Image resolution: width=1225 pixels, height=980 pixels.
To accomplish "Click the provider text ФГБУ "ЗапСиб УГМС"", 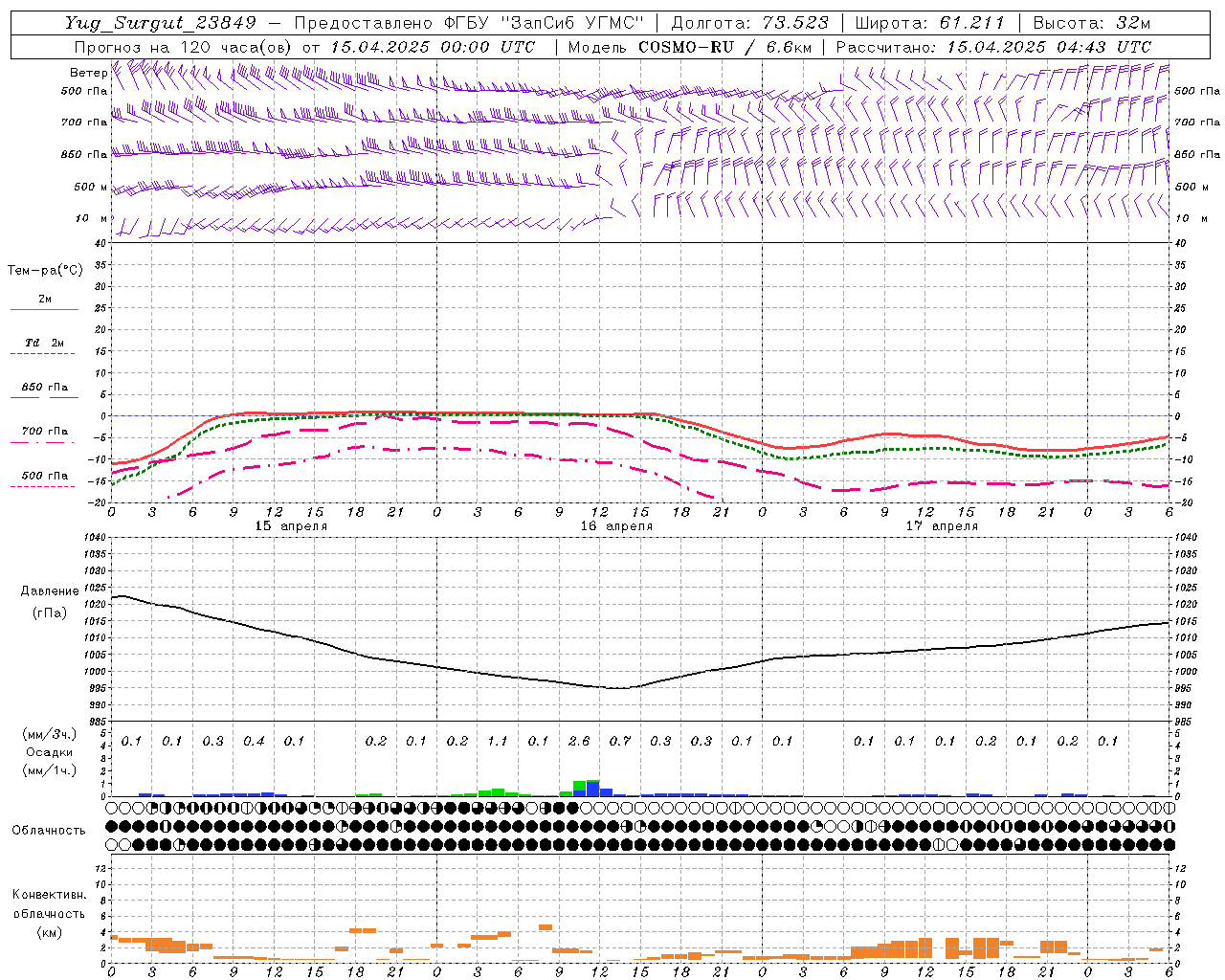I will 544,23.
